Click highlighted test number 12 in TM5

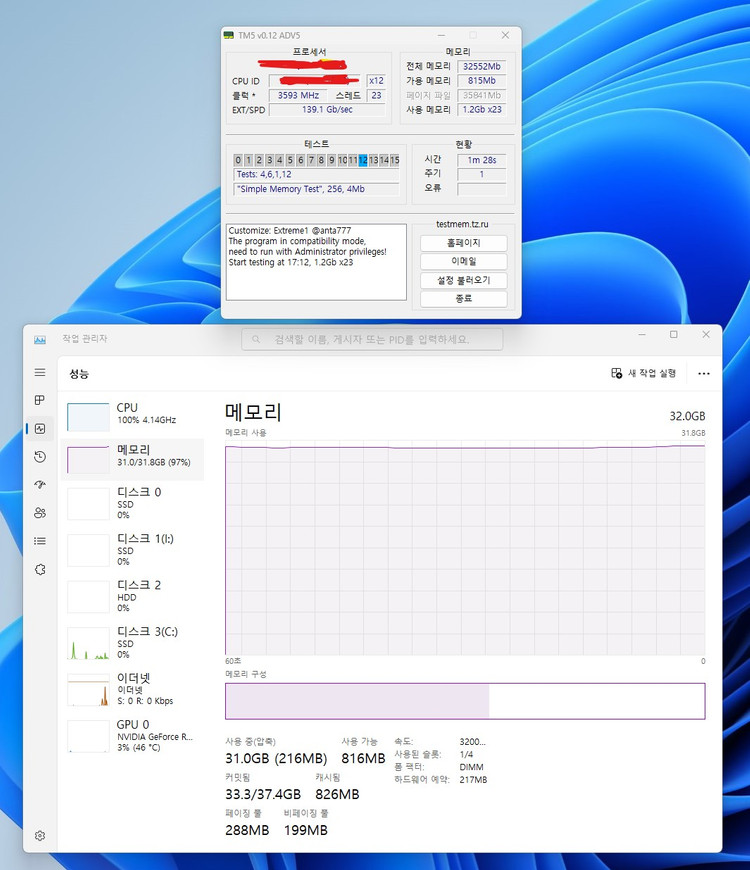click(363, 160)
